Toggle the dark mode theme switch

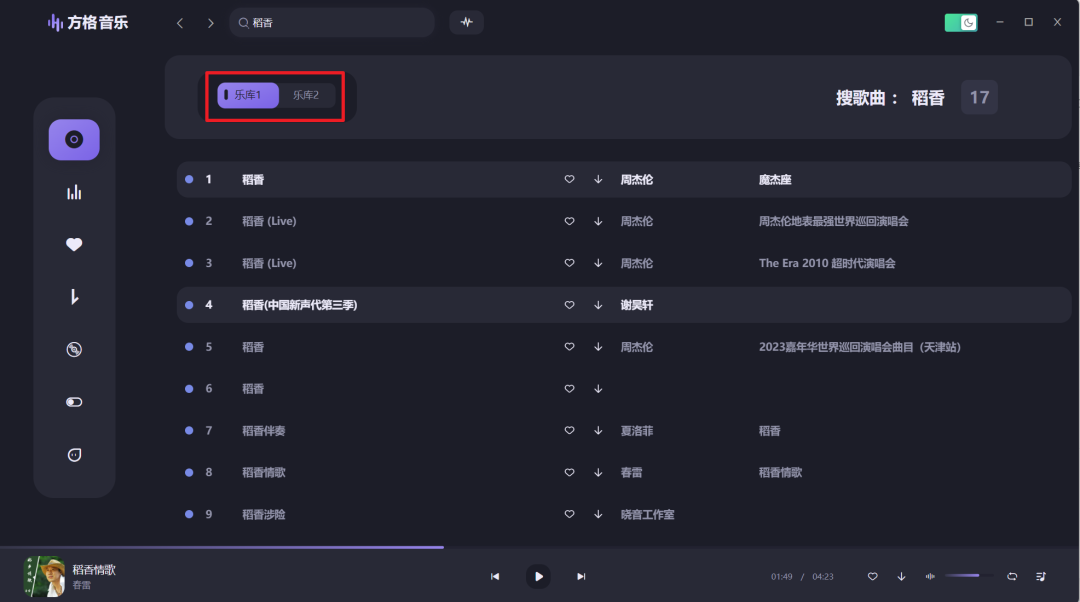click(961, 23)
